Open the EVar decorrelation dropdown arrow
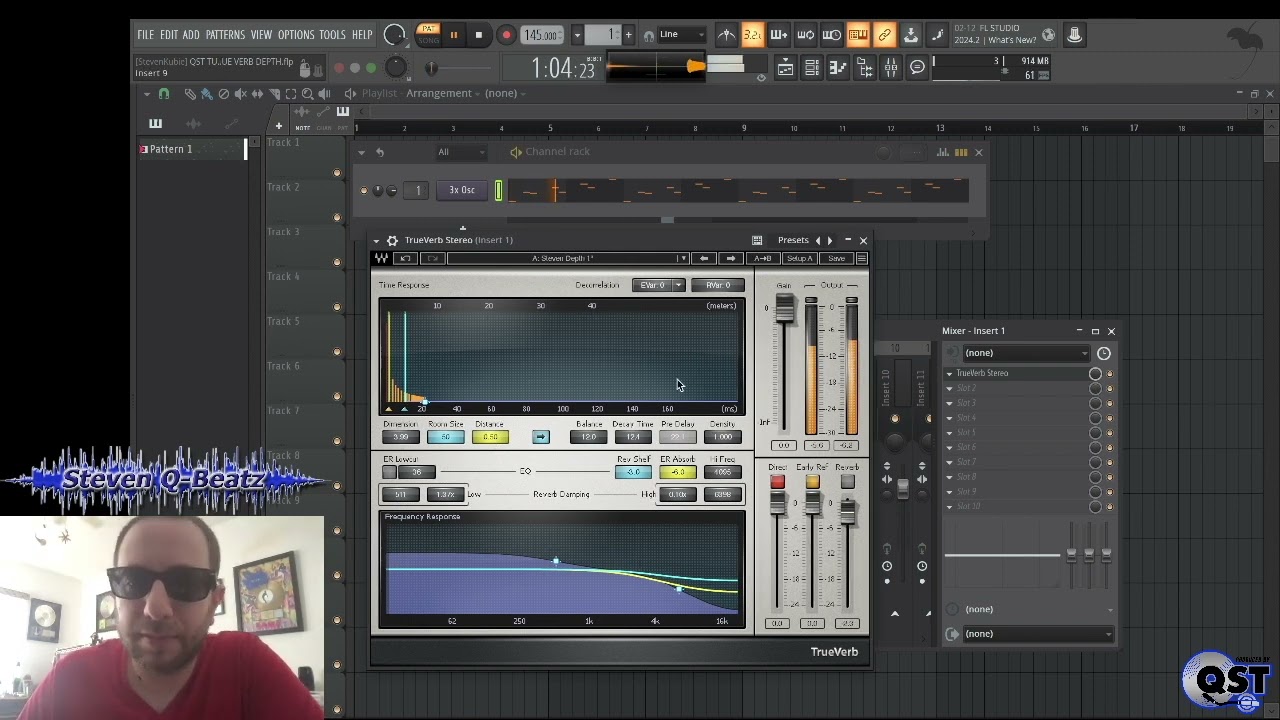The width and height of the screenshot is (1280, 720). pos(678,285)
